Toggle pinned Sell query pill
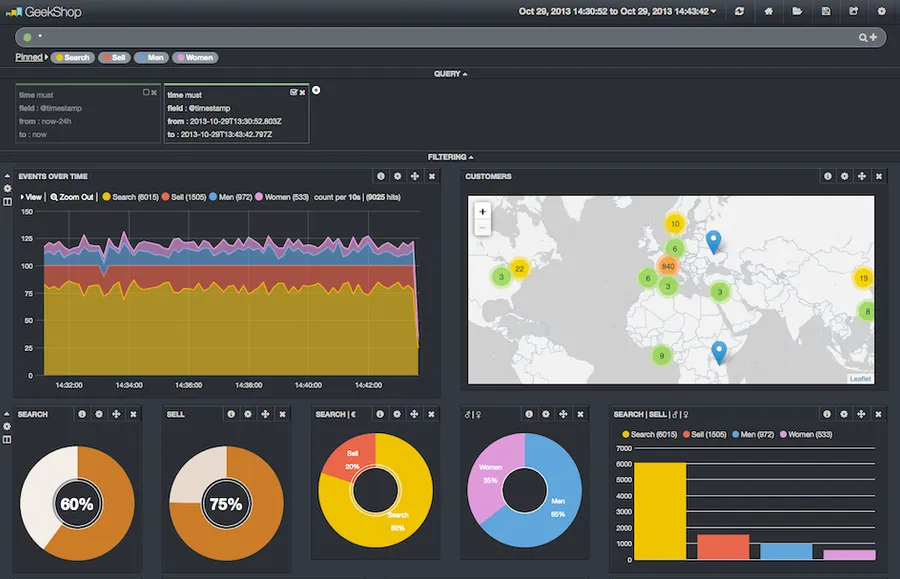 point(114,57)
